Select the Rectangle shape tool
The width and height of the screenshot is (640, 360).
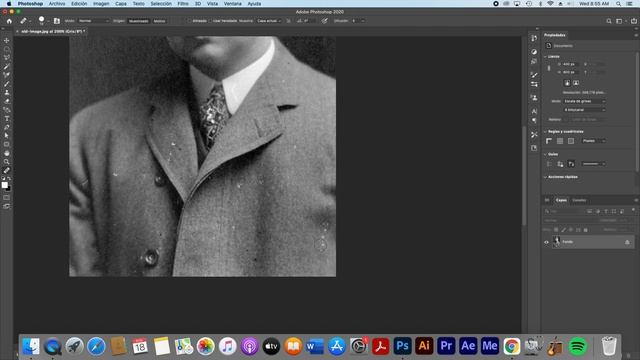tap(7, 144)
